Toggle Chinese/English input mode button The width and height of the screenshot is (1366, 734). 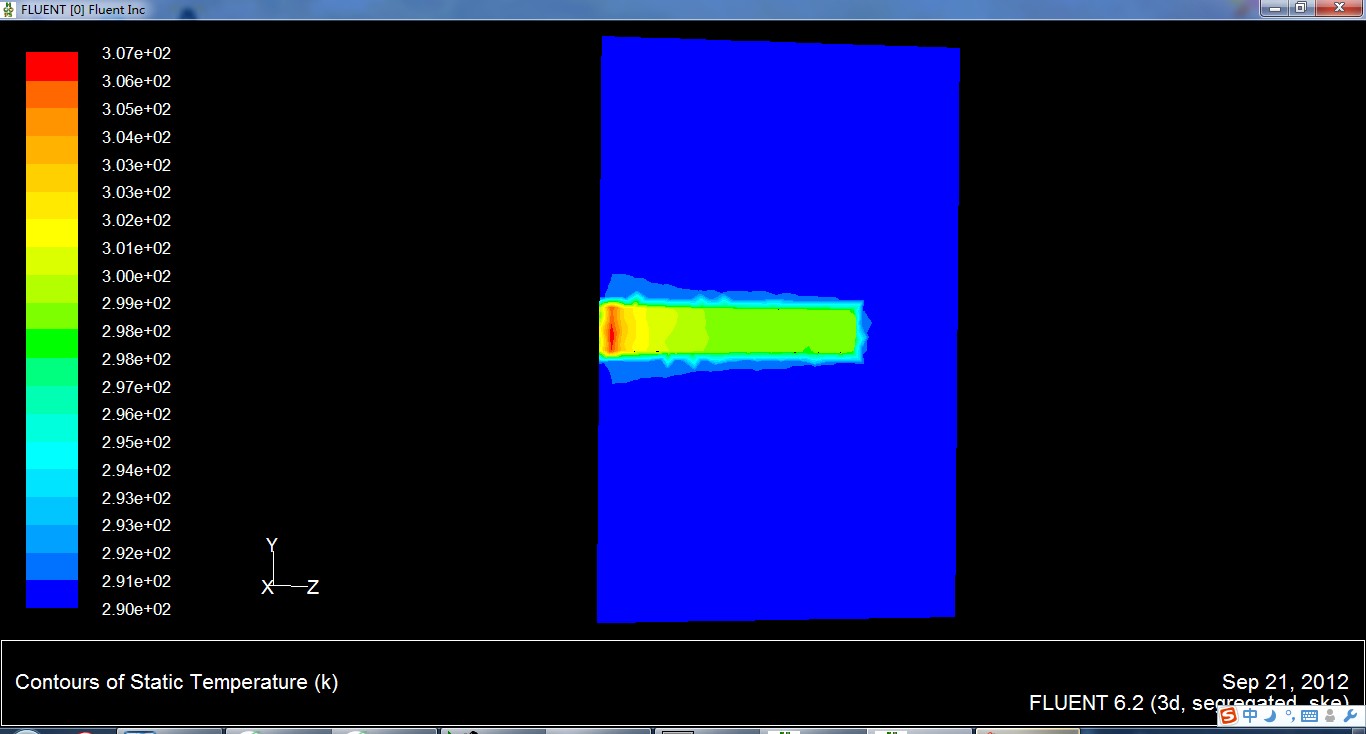click(1250, 715)
